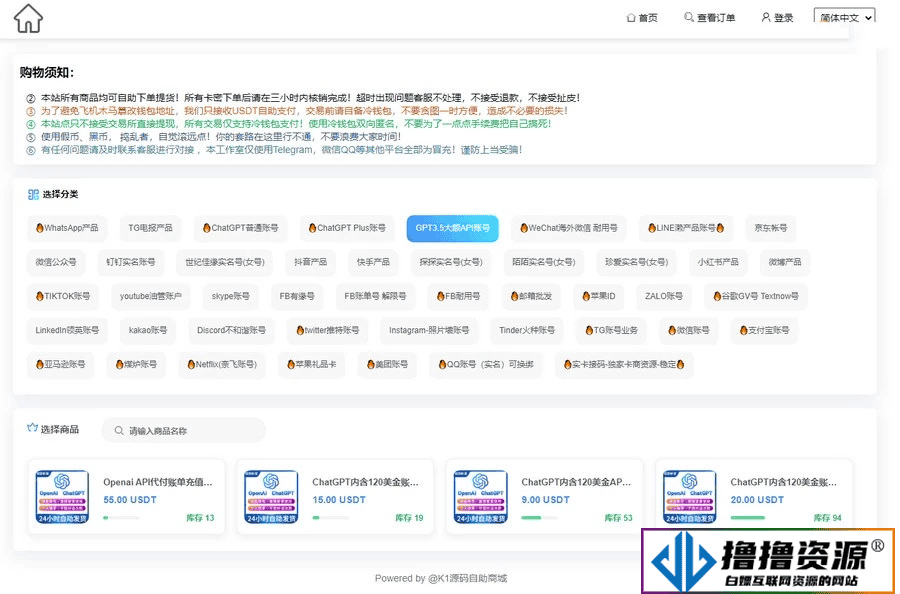Pick the 亚马逊账号 category
The height and width of the screenshot is (594, 900).
pos(61,364)
